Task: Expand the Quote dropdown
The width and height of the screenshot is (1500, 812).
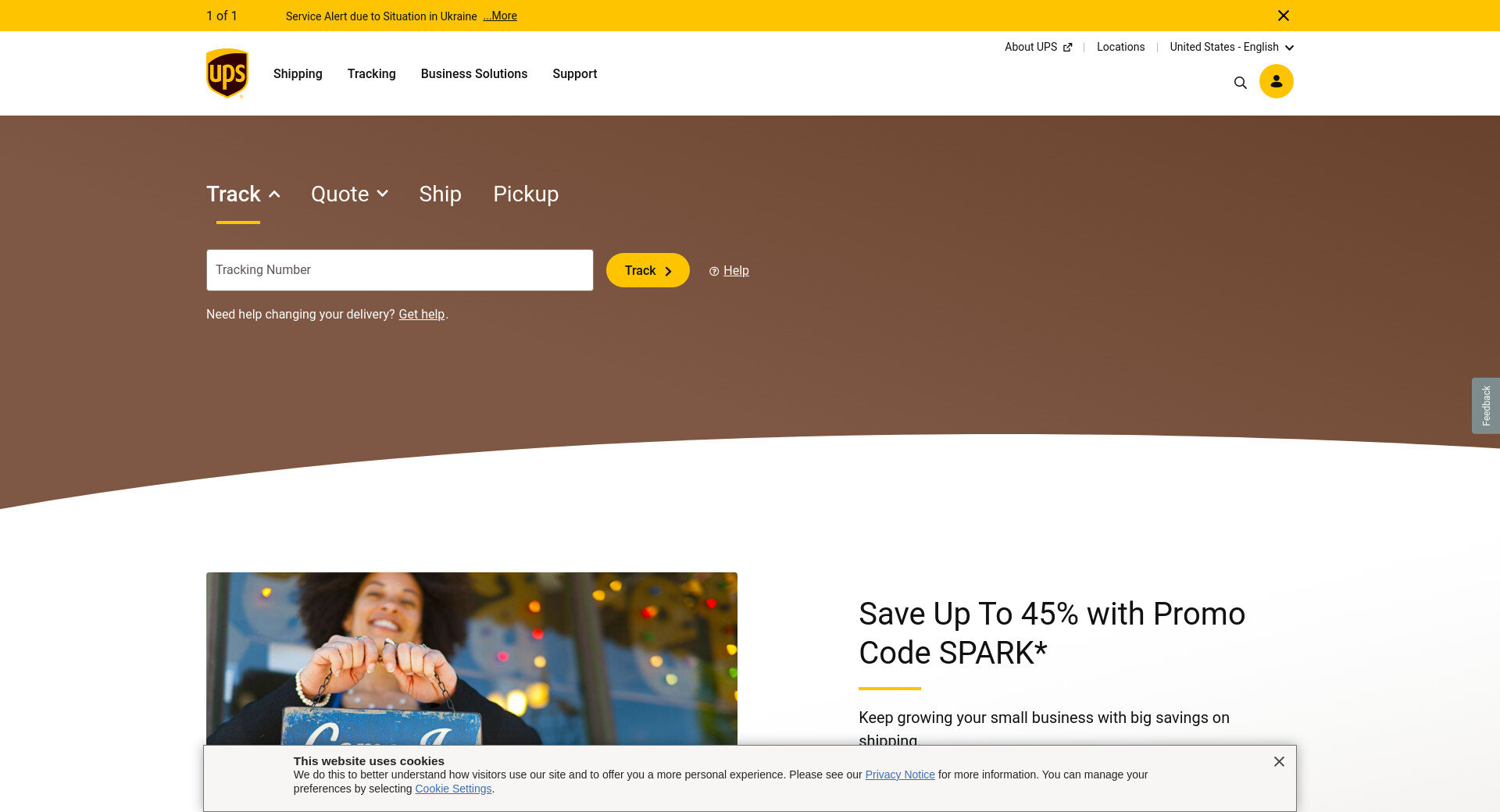Action: click(349, 194)
